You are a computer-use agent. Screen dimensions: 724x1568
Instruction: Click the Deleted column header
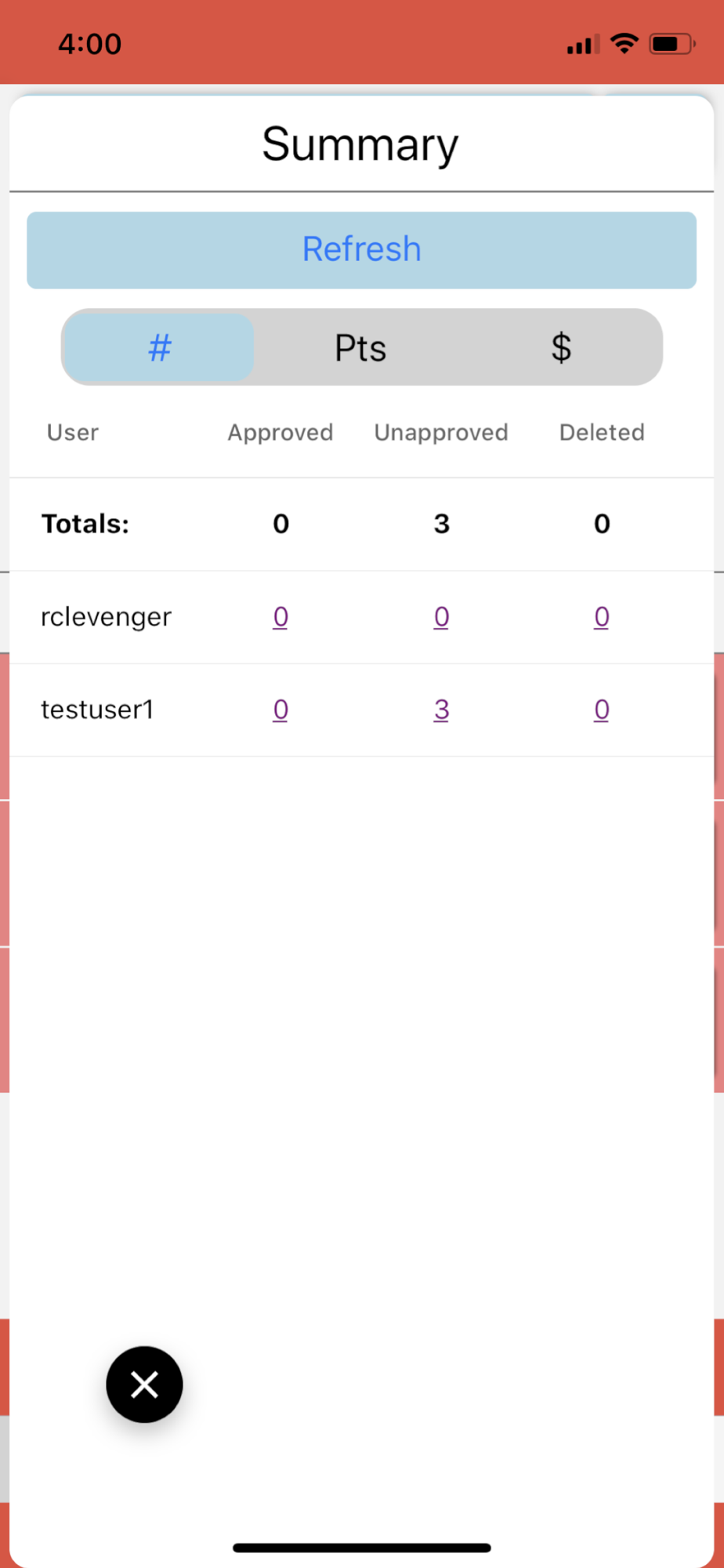pos(602,433)
